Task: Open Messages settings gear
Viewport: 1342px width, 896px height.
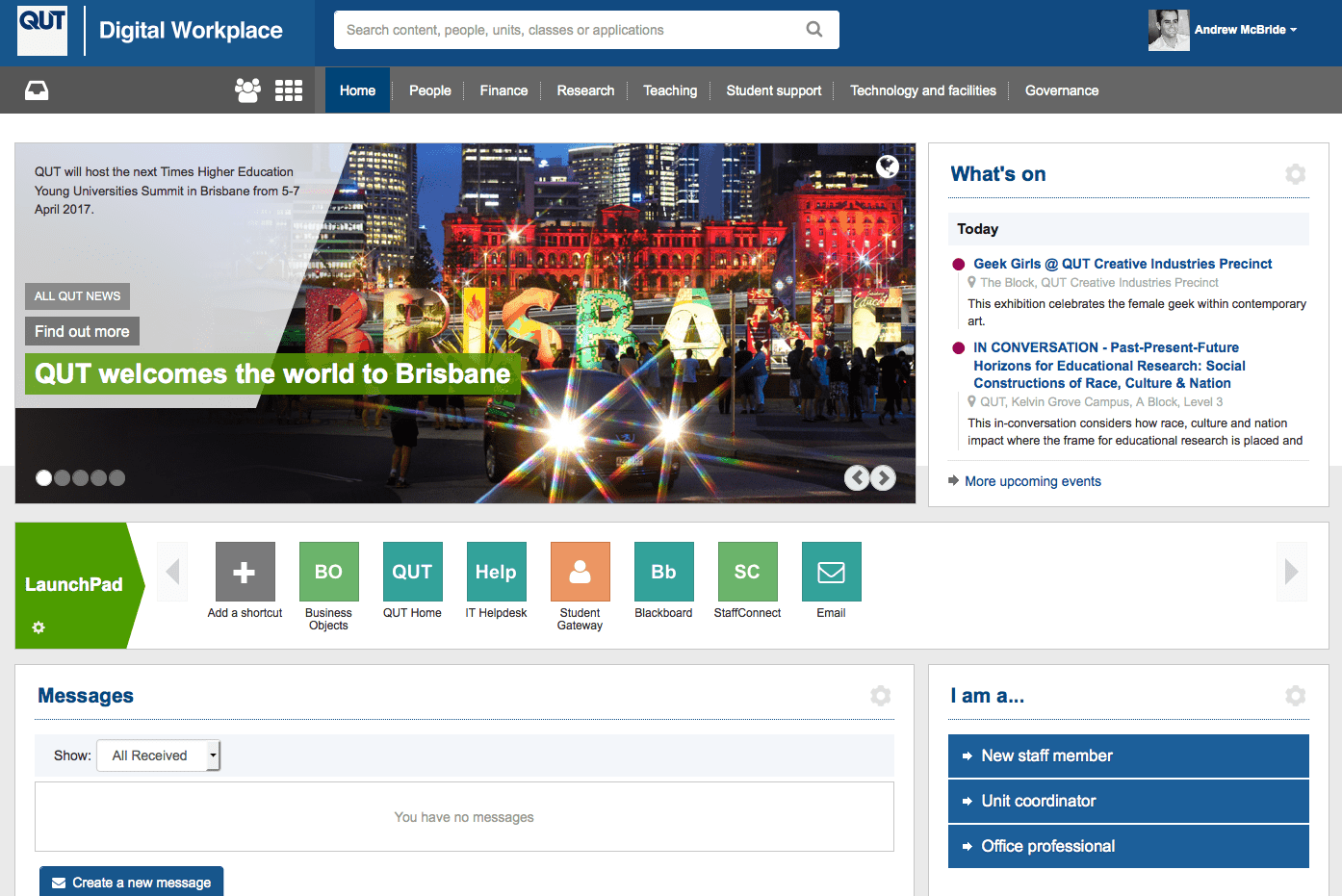Action: [881, 696]
